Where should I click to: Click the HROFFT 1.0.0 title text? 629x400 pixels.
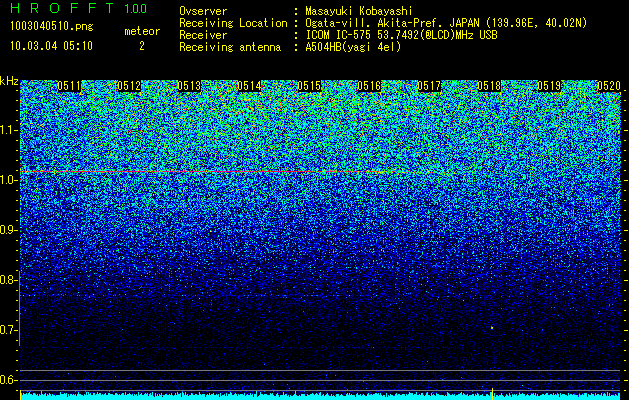pyautogui.click(x=79, y=8)
